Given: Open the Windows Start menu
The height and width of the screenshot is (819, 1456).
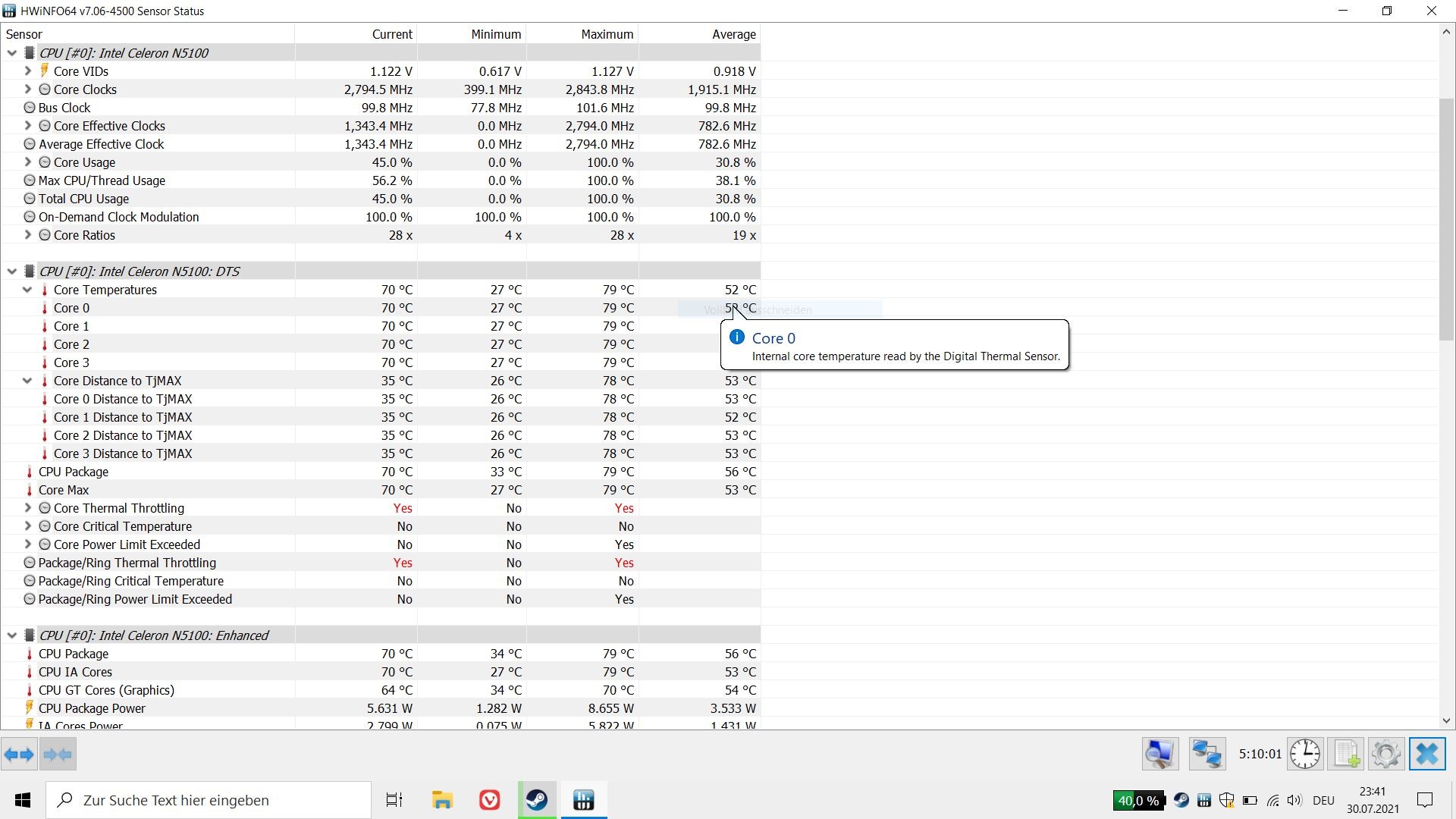Looking at the screenshot, I should click(x=23, y=800).
